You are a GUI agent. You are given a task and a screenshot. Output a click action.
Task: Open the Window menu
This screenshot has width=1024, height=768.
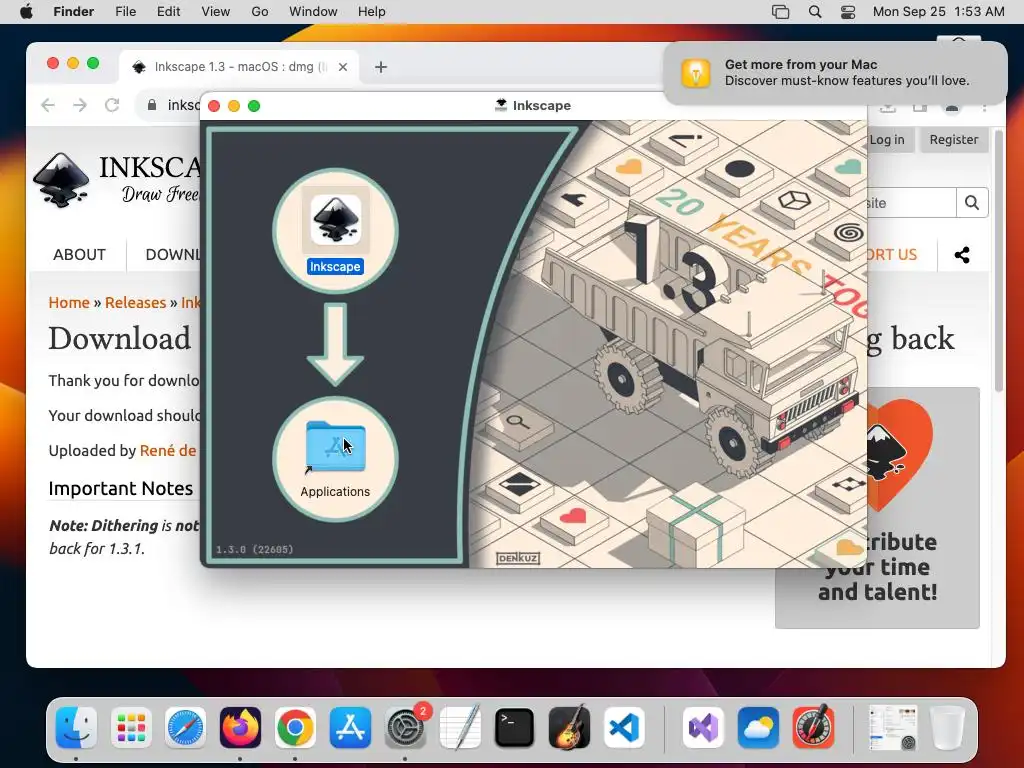coord(313,12)
